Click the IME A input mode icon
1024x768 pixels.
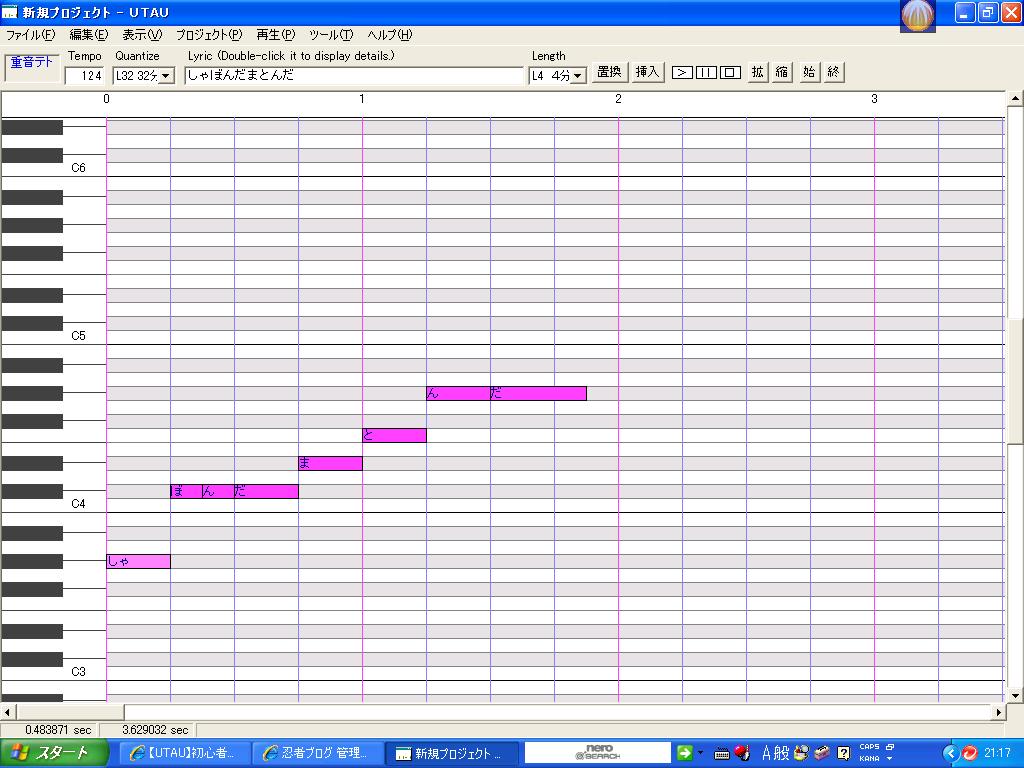[767, 754]
